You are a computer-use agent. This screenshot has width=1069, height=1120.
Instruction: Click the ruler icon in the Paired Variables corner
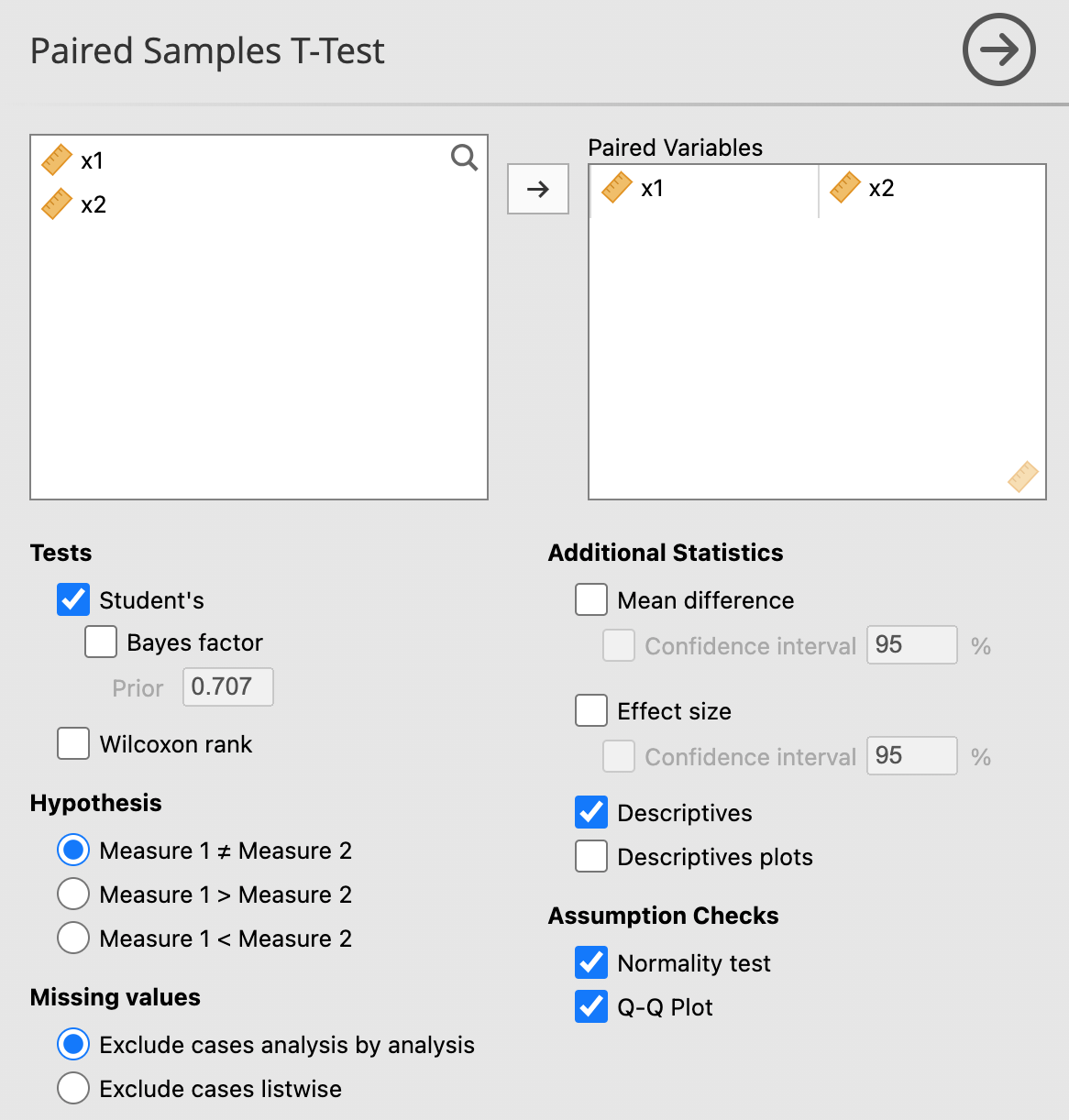pyautogui.click(x=1021, y=477)
